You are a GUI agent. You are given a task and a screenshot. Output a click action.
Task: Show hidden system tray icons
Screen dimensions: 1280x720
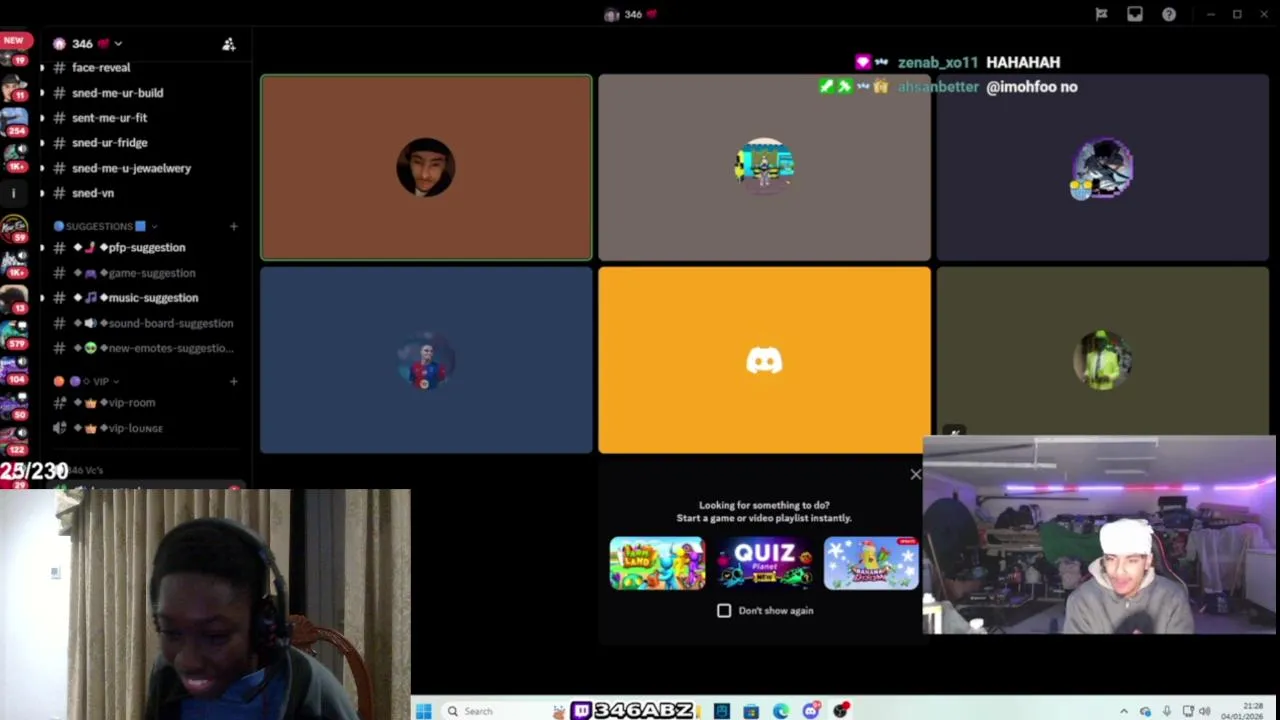point(1124,711)
